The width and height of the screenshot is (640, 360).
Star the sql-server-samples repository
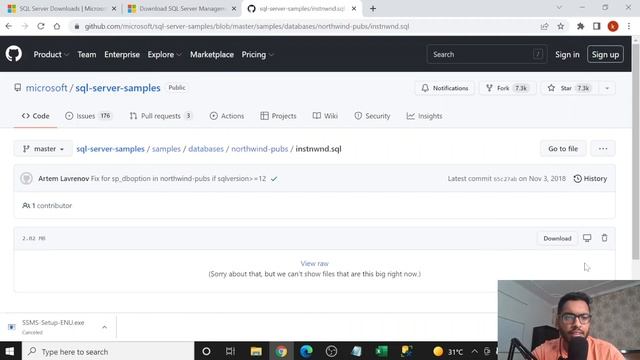tap(570, 88)
